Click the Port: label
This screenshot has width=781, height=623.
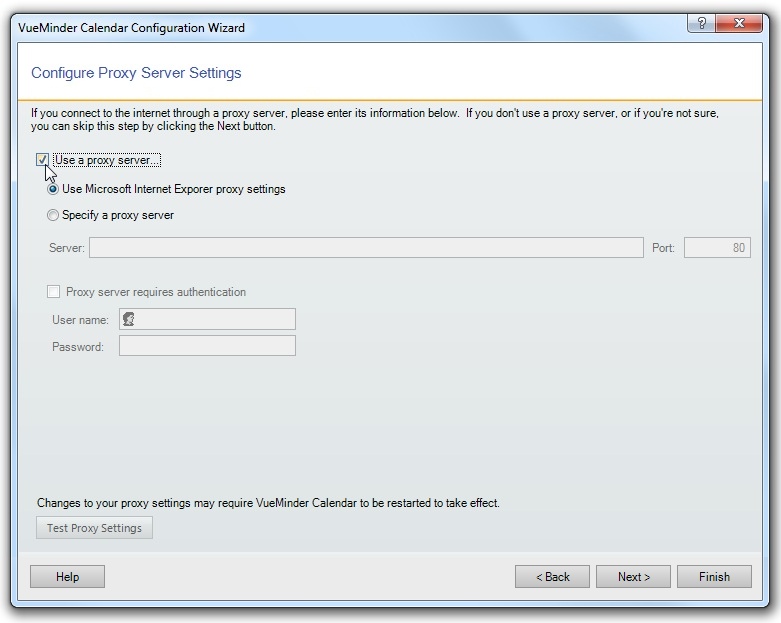click(x=663, y=248)
